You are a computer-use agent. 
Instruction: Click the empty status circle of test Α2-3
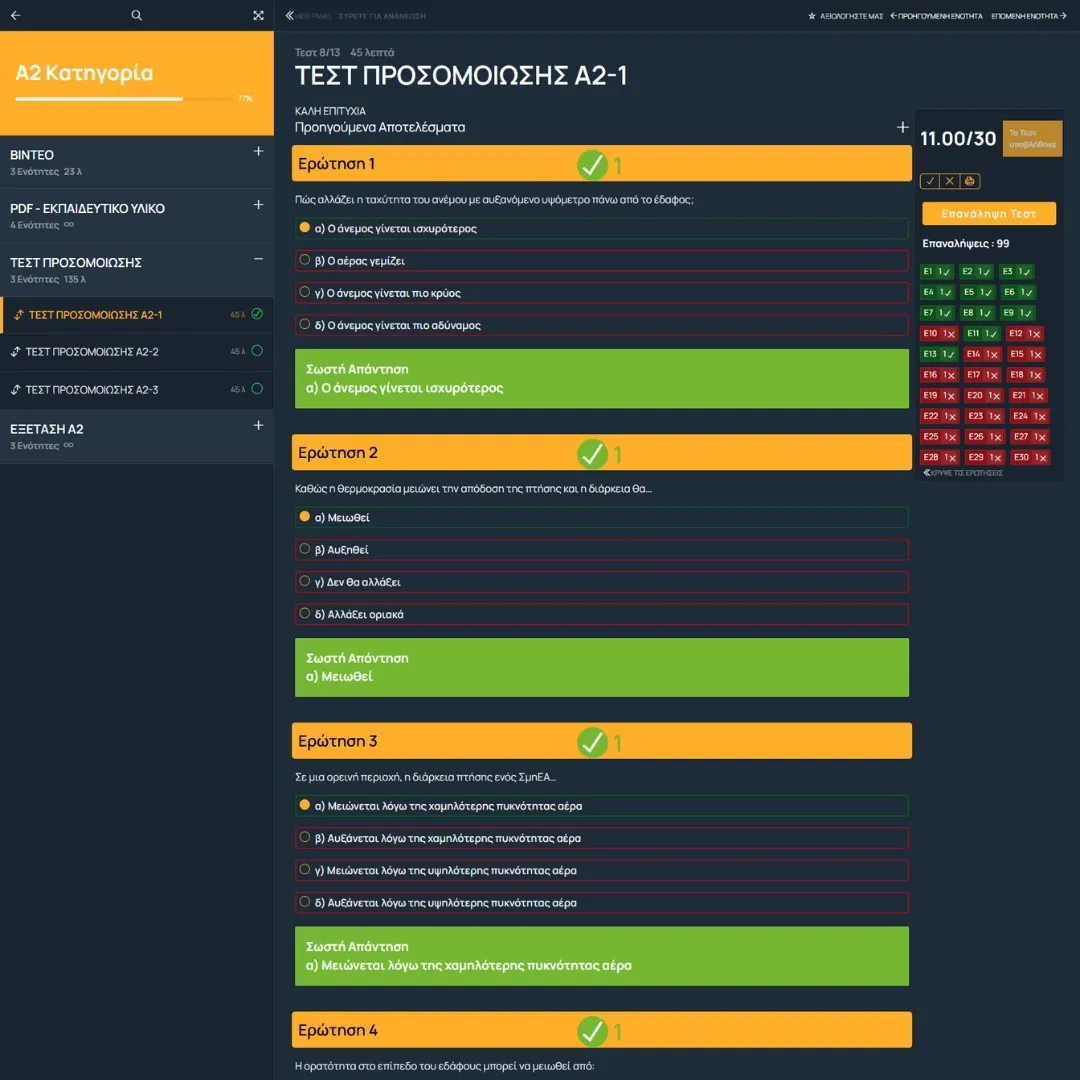[257, 388]
